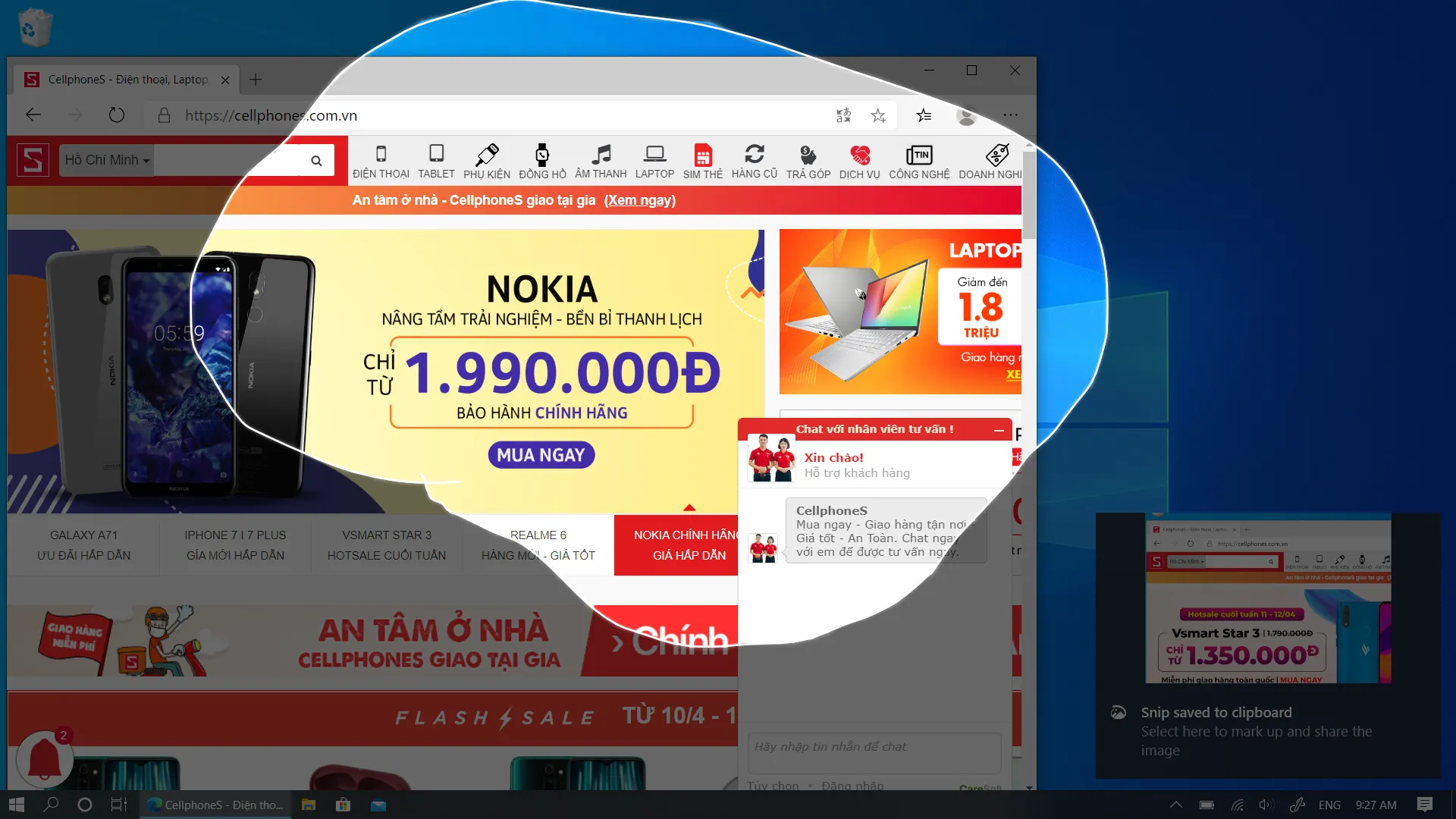Toggle the chat window minimize button
Image resolution: width=1456 pixels, height=819 pixels.
[997, 429]
